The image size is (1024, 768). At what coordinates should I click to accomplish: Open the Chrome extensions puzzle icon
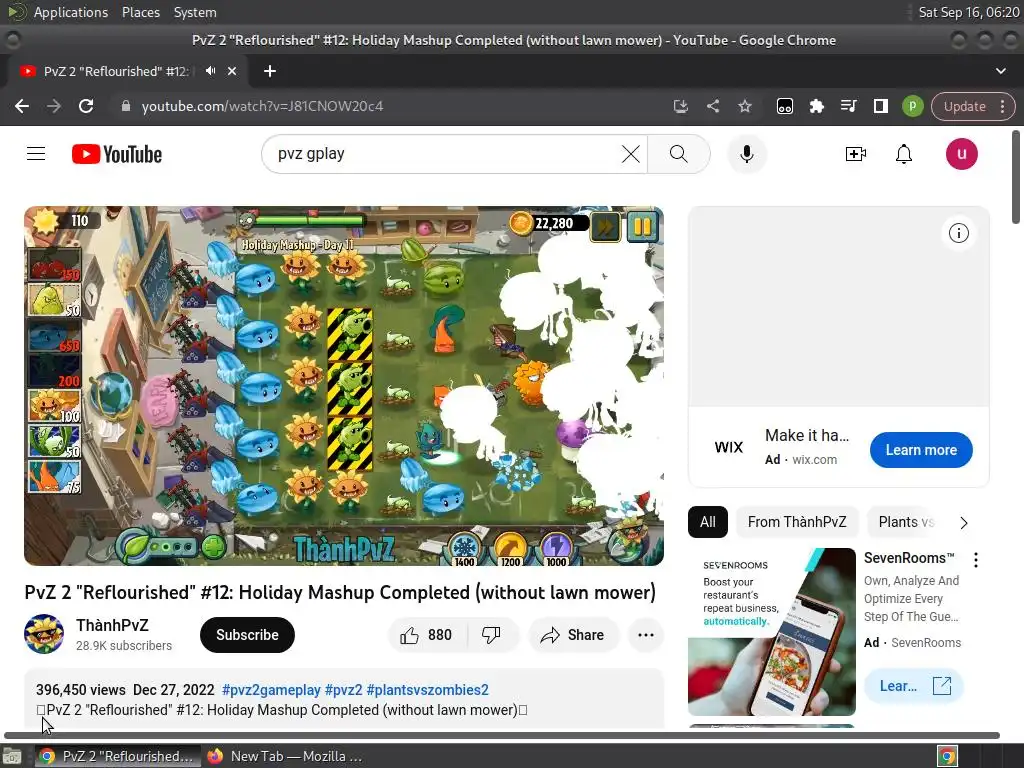[816, 106]
